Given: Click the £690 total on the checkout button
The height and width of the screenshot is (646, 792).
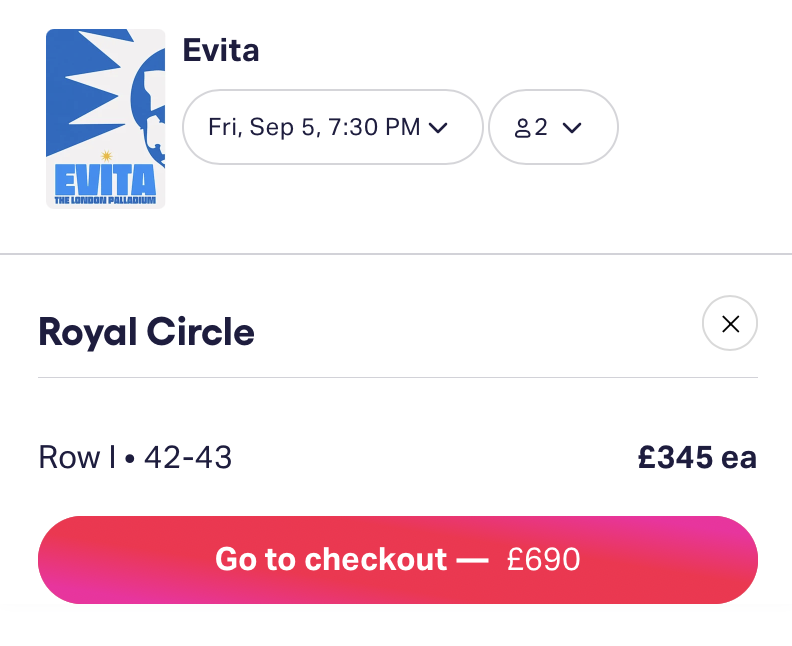Looking at the screenshot, I should click(x=543, y=559).
